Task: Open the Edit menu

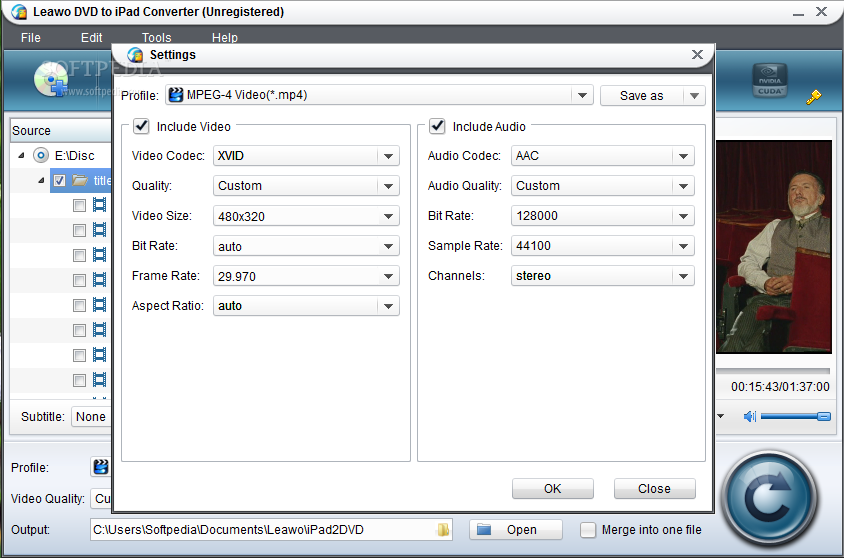Action: click(x=92, y=38)
